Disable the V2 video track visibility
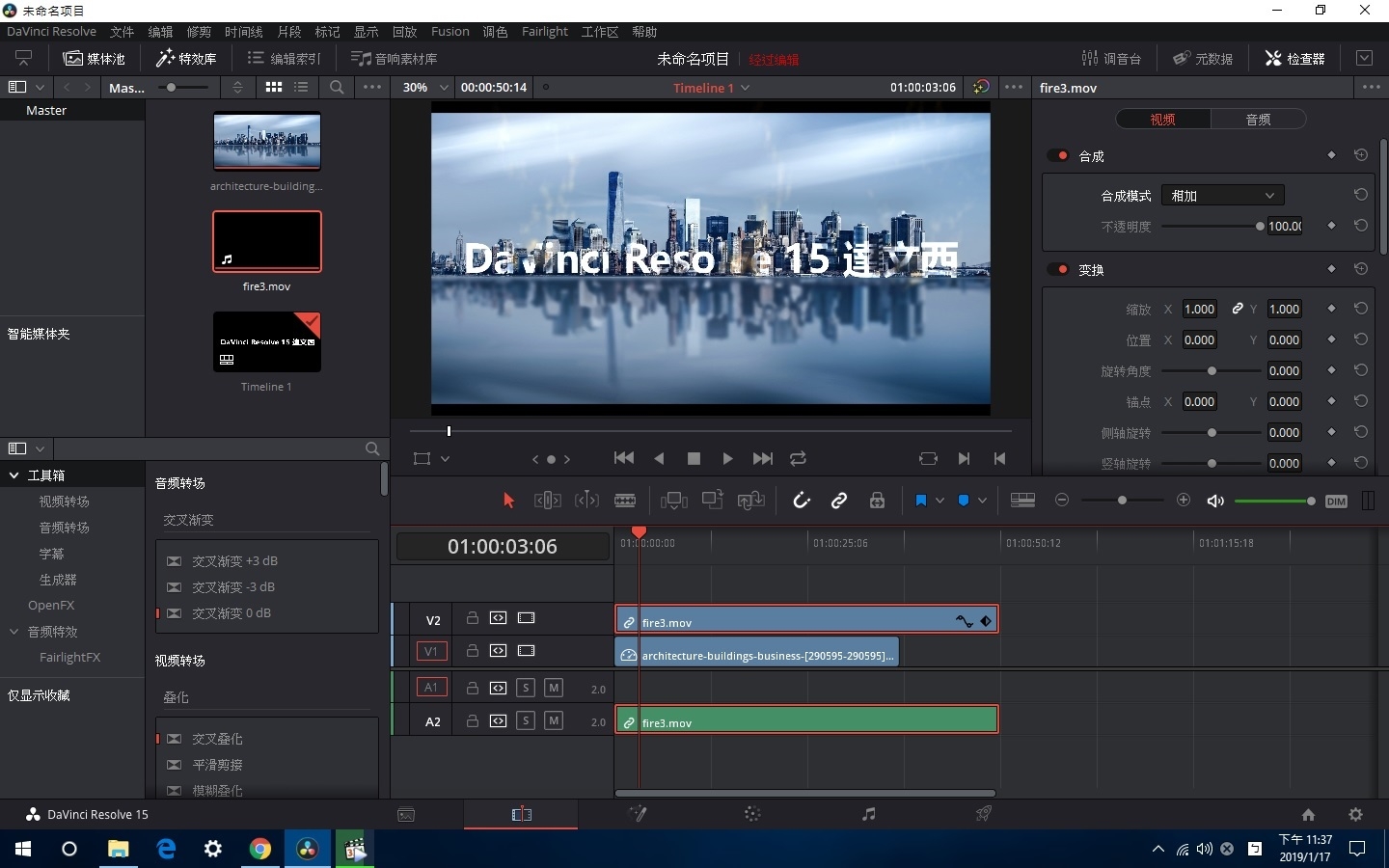The width and height of the screenshot is (1389, 868). pyautogui.click(x=526, y=618)
